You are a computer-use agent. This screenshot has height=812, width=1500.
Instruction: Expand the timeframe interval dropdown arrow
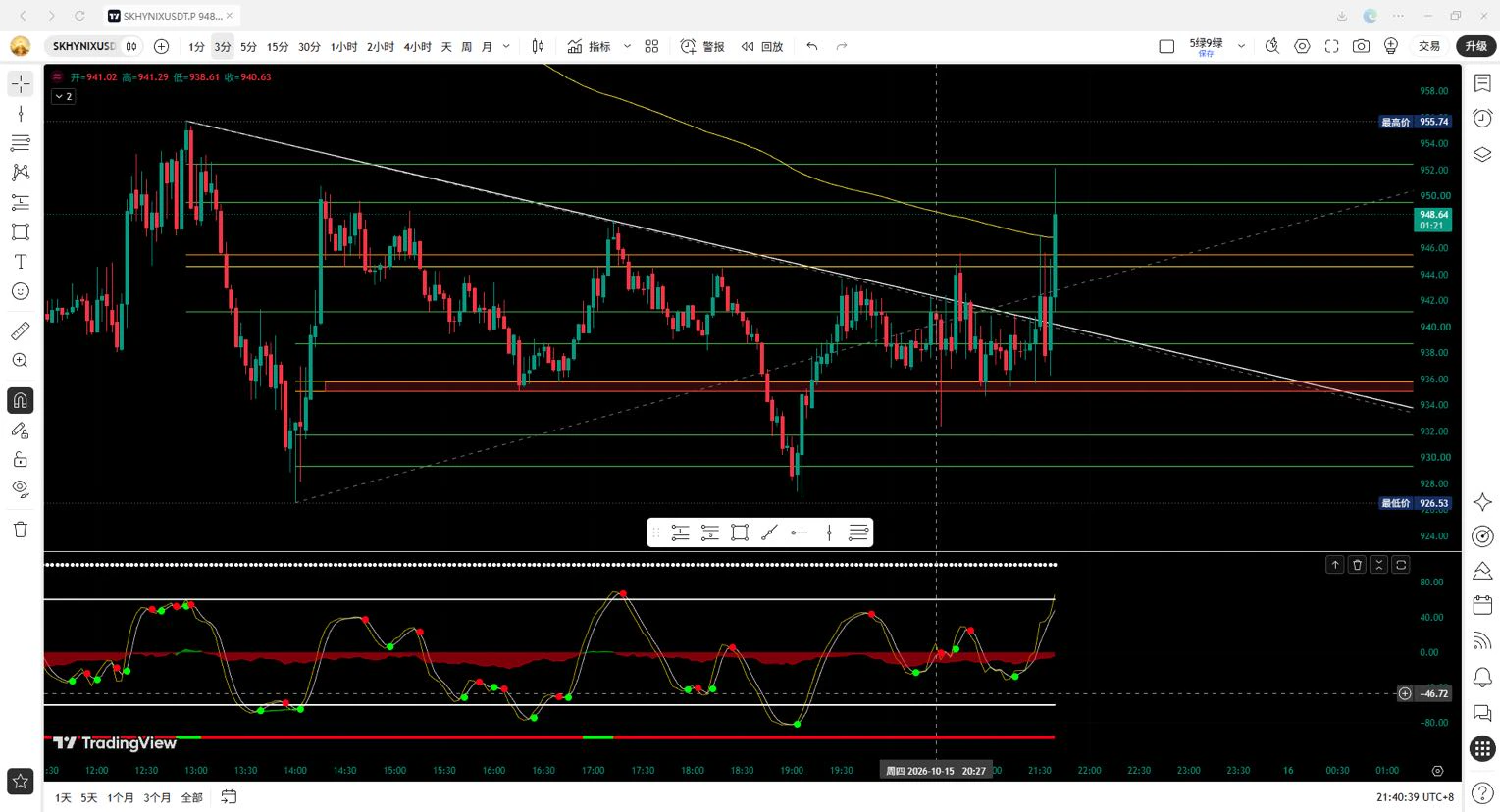pos(506,46)
